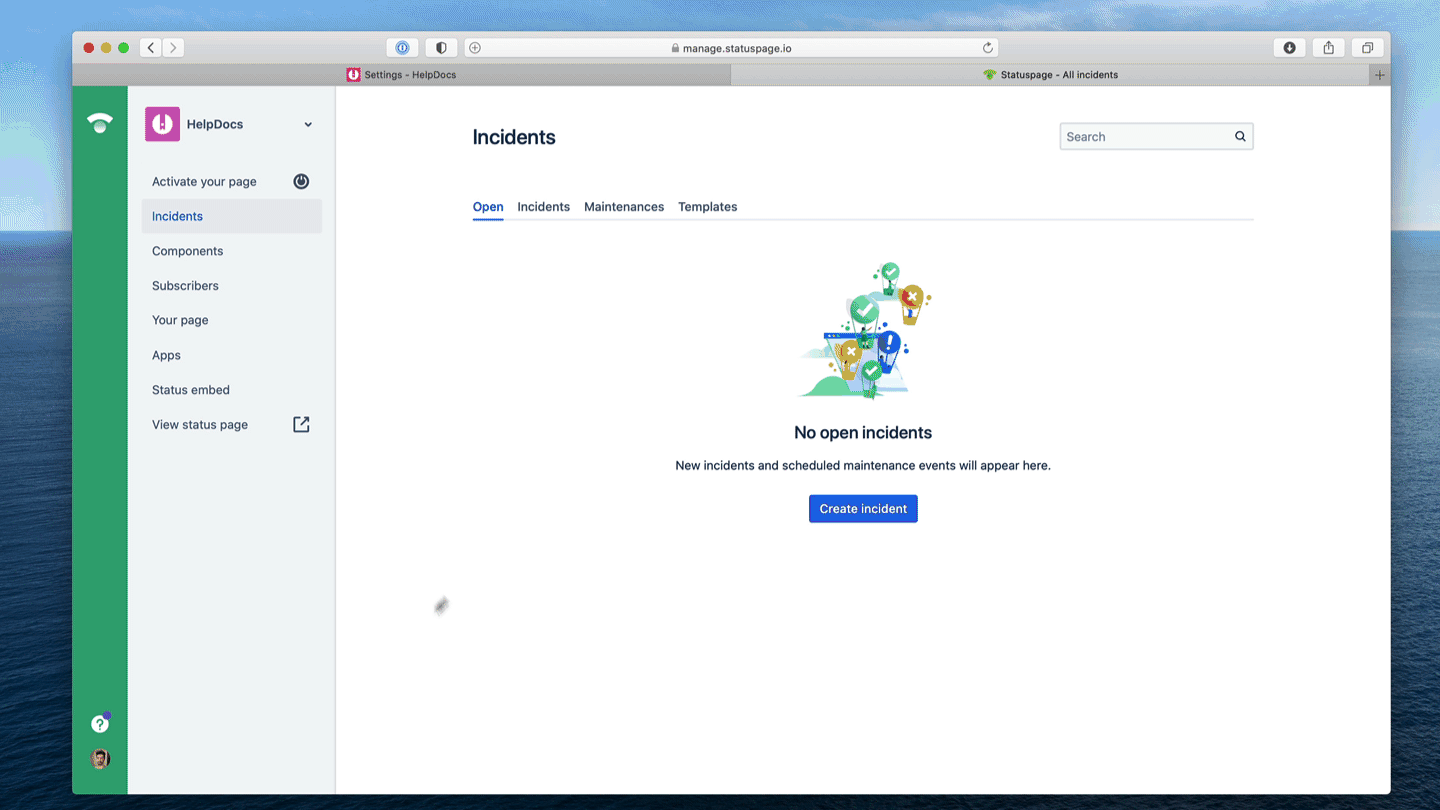Open Components in the sidebar
Image resolution: width=1440 pixels, height=810 pixels.
tap(231, 251)
